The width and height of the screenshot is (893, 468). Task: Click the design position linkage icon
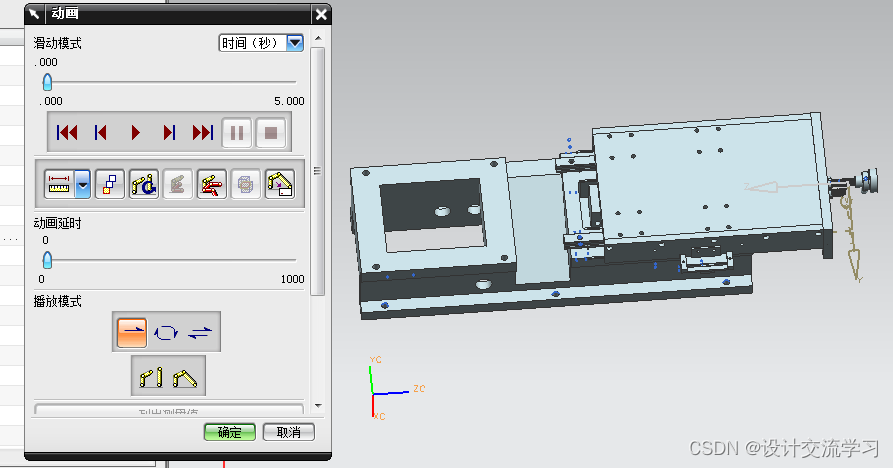coord(151,376)
